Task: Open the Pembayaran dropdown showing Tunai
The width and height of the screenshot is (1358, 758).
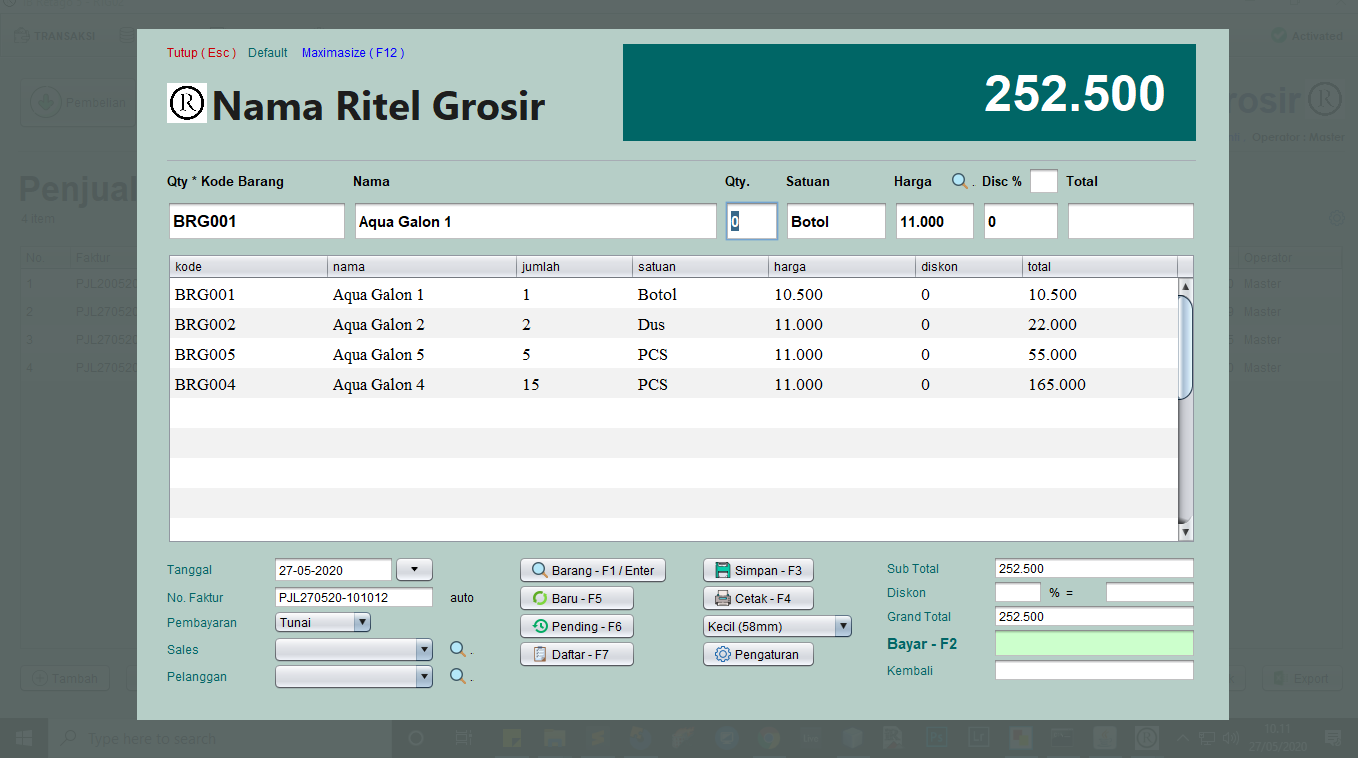Action: click(x=323, y=622)
